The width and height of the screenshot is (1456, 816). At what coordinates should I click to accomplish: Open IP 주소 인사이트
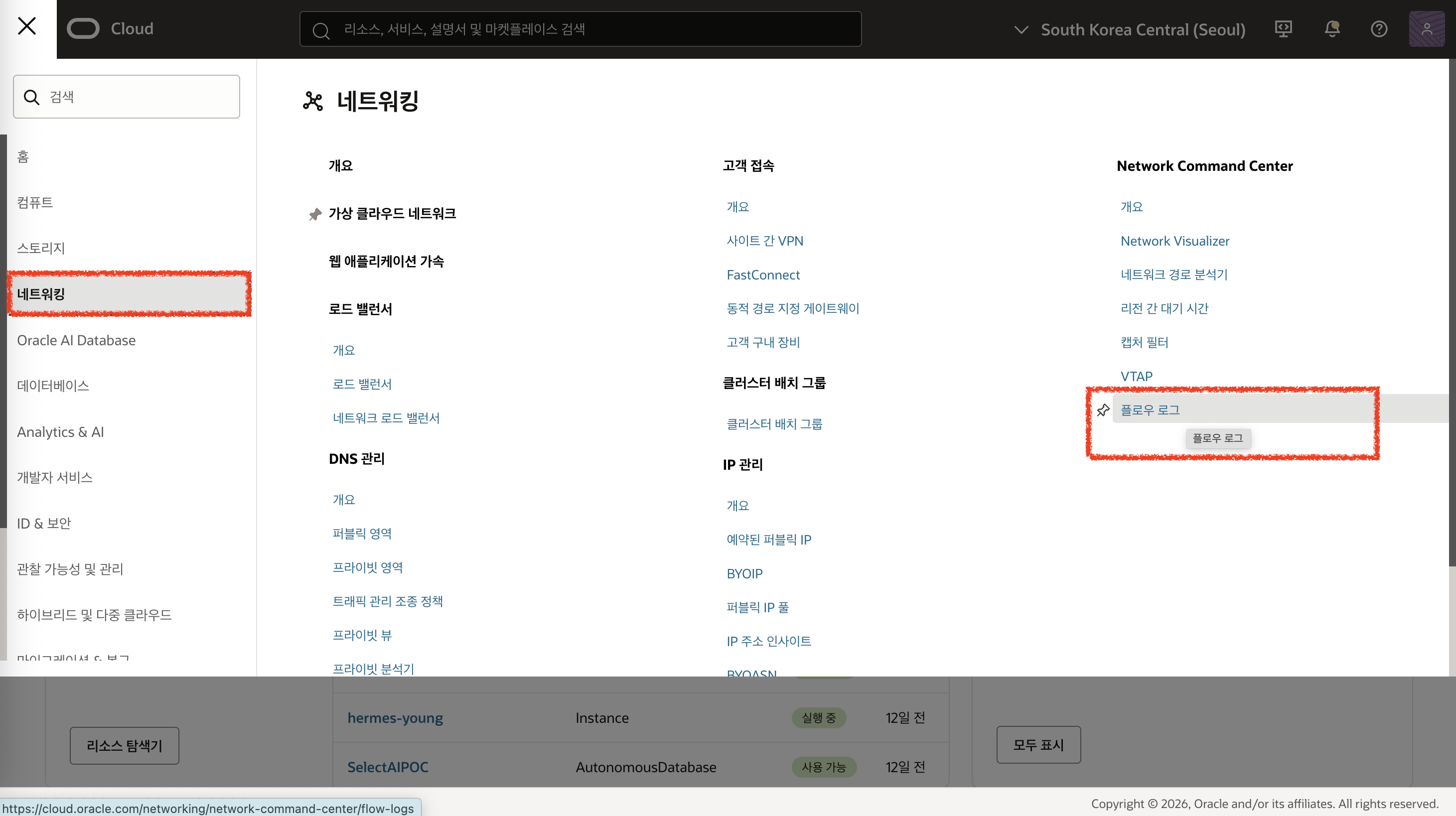(769, 641)
